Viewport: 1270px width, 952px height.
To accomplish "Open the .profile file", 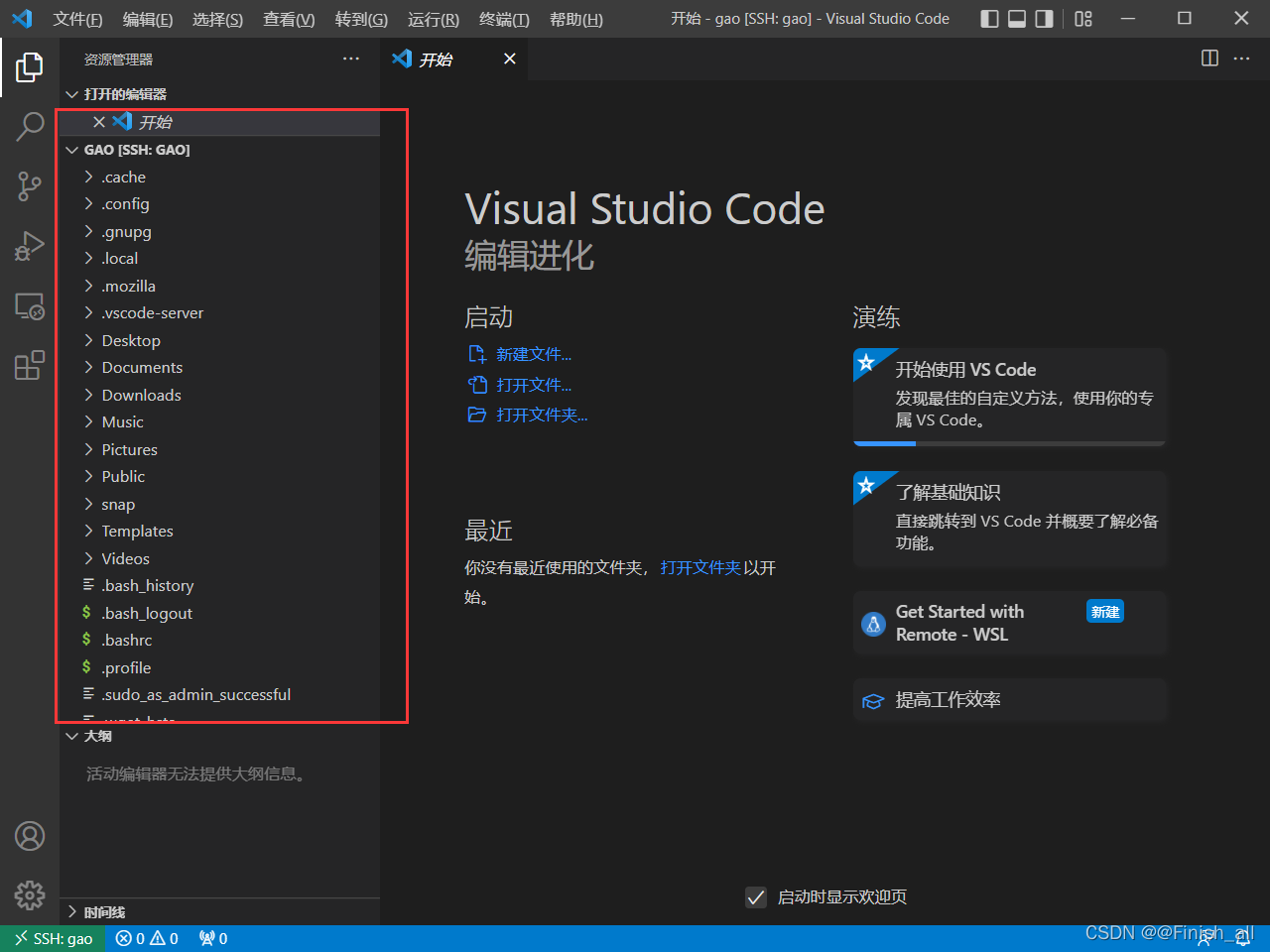I will coord(218,667).
